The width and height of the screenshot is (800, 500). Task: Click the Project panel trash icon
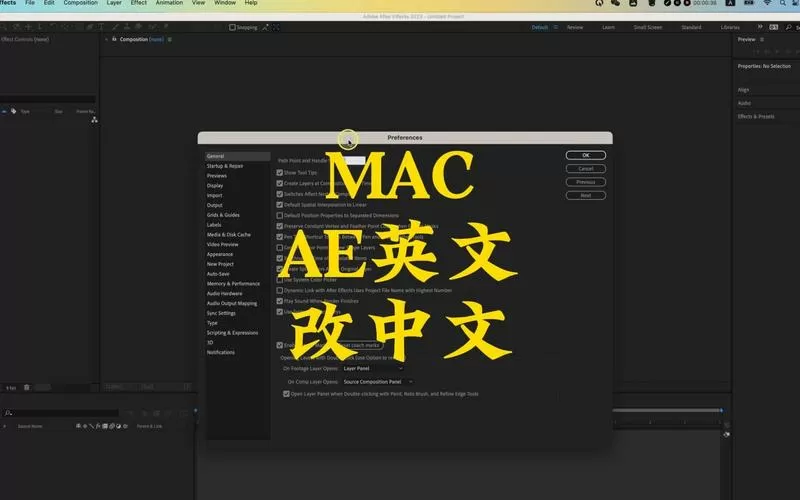(27, 387)
